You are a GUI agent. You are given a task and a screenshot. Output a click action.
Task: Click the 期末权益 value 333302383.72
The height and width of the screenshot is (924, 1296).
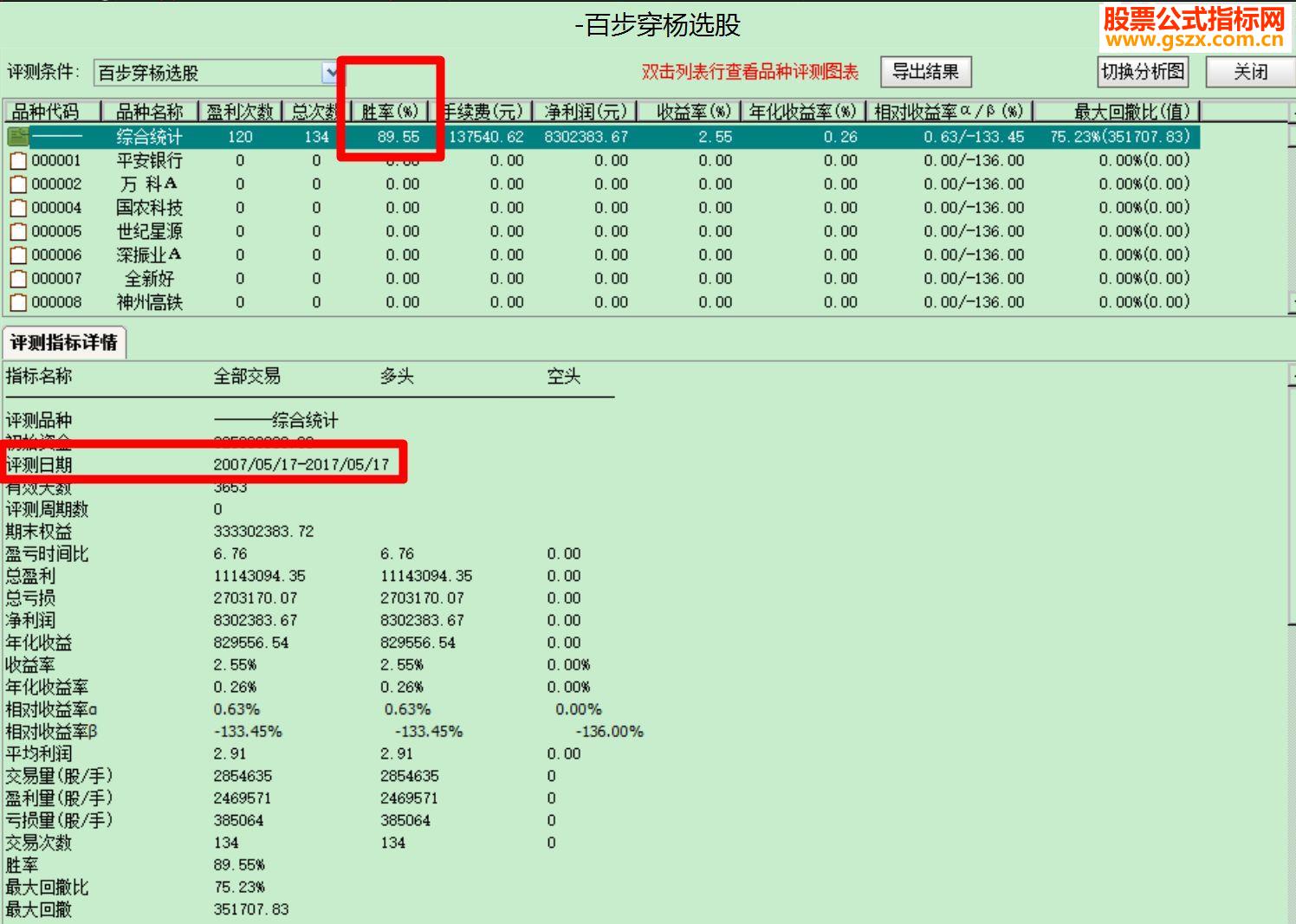coord(263,532)
